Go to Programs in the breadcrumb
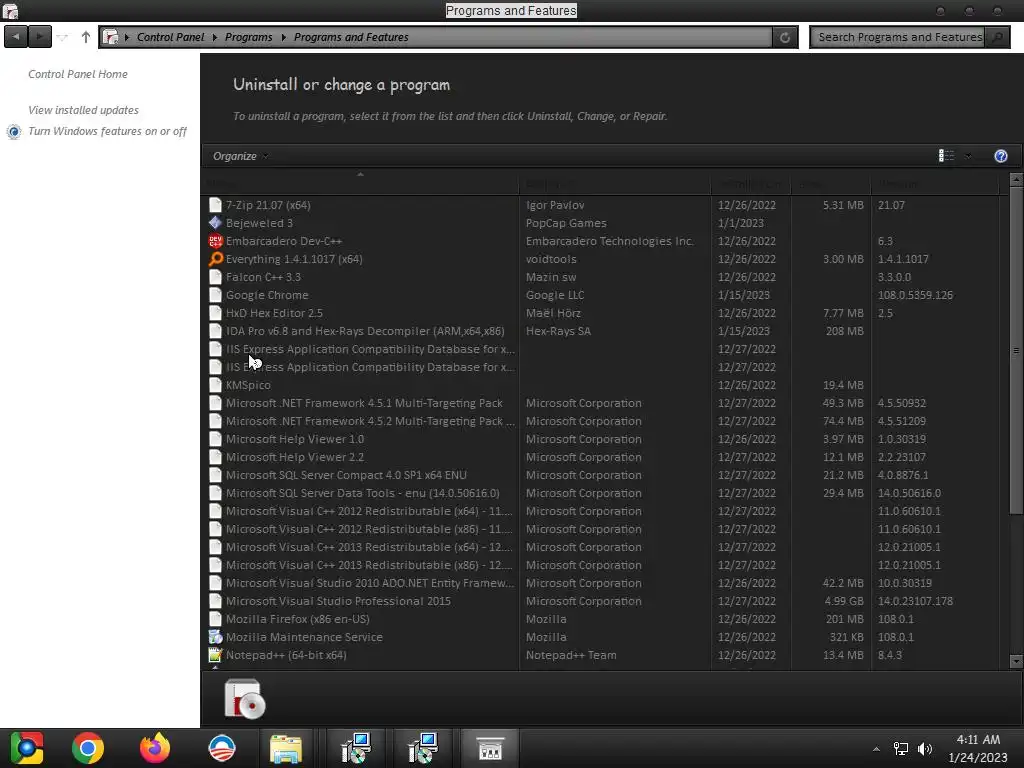This screenshot has width=1024, height=768. pos(249,37)
